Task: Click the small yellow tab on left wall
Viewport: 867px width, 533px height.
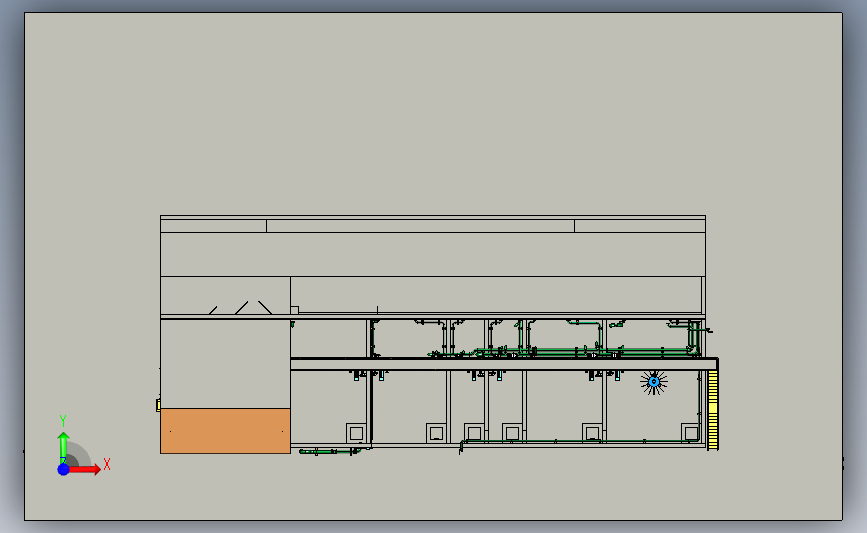Action: click(158, 405)
